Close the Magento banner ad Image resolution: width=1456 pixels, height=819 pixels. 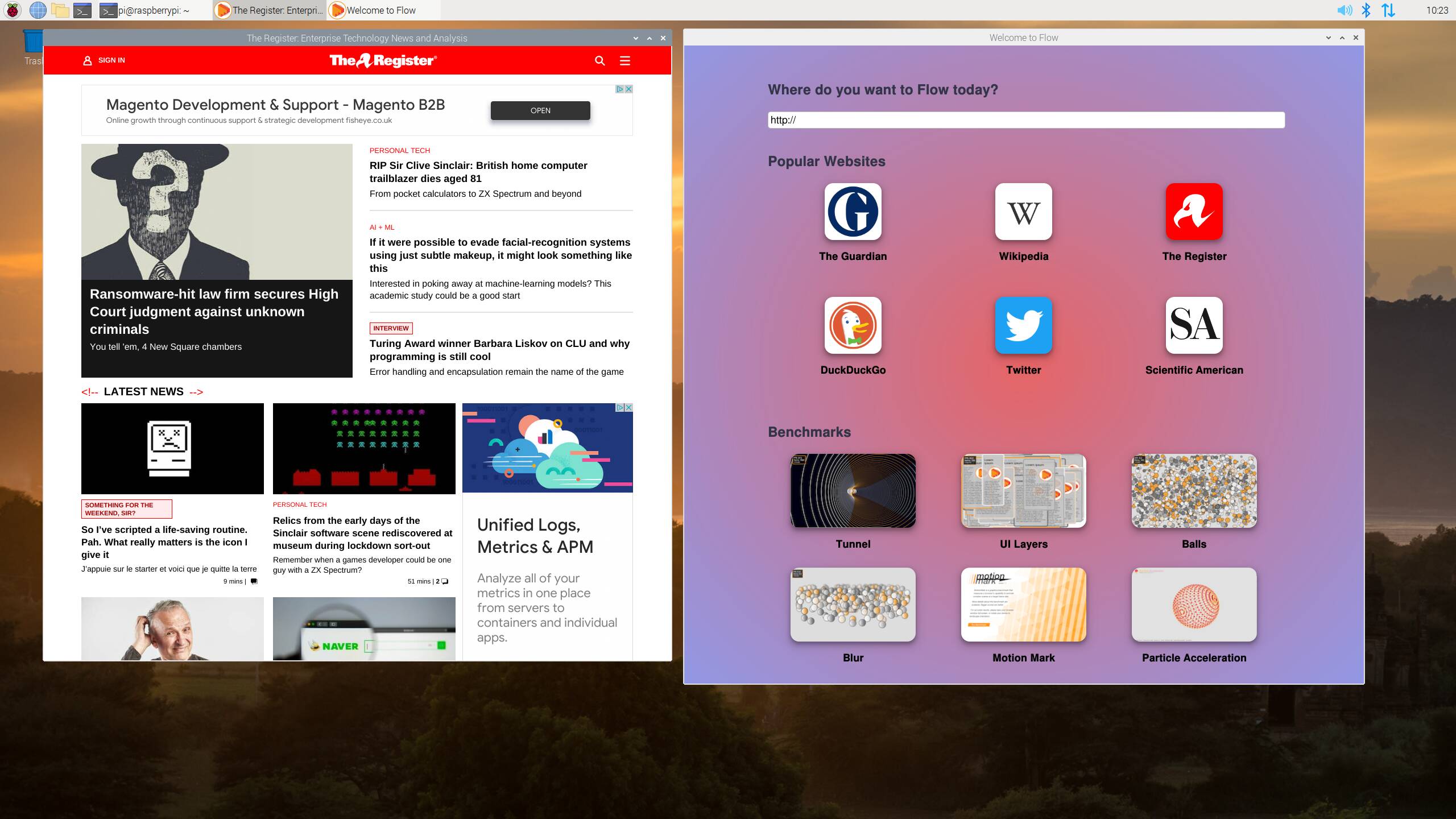click(x=628, y=89)
